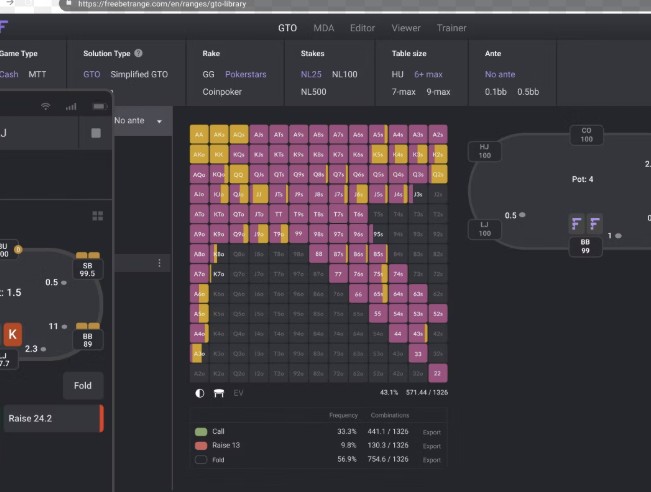Toggle the half-circle contrast view icon
Image resolution: width=651 pixels, height=492 pixels.
click(x=200, y=393)
